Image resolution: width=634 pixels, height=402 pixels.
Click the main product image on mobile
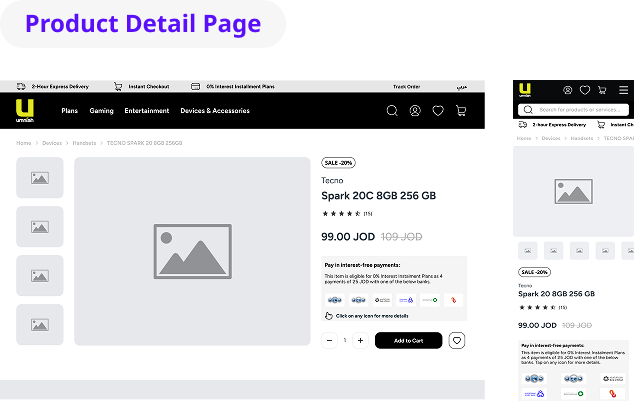[x=573, y=191]
